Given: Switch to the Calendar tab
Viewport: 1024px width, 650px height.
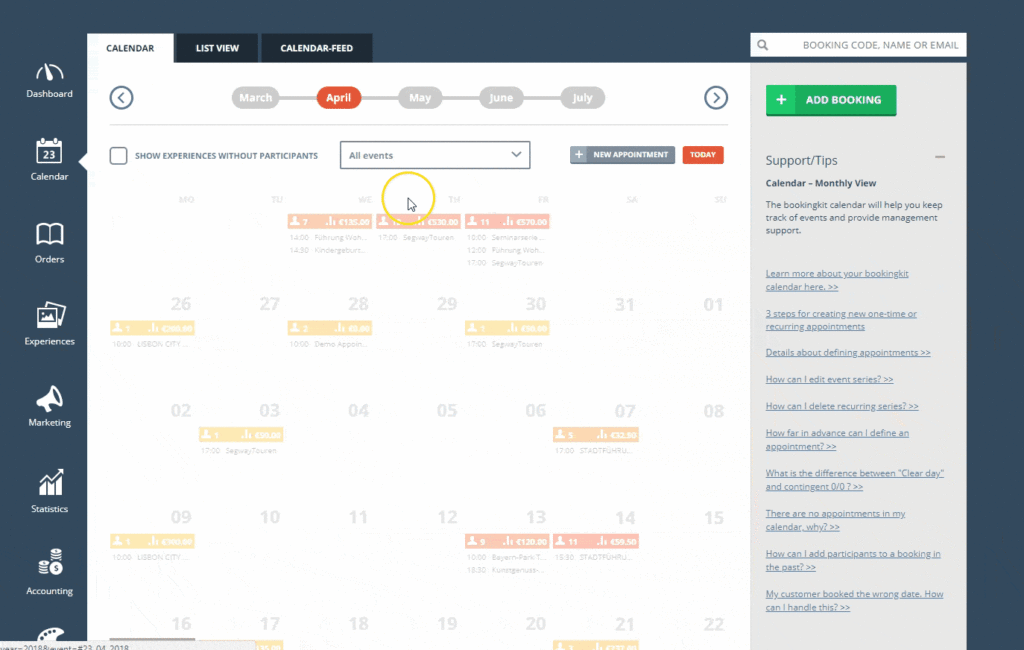Looking at the screenshot, I should point(130,48).
